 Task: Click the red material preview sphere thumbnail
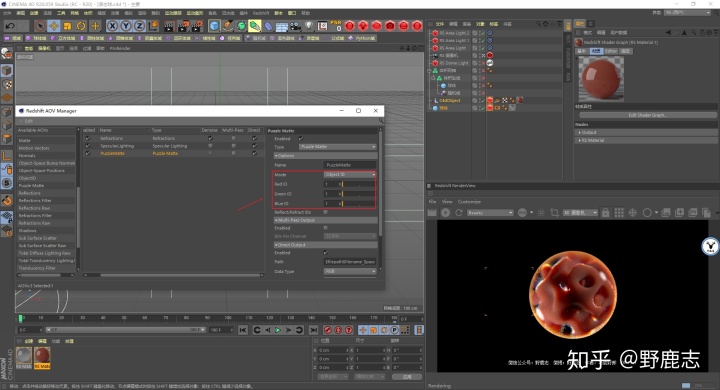(x=601, y=79)
